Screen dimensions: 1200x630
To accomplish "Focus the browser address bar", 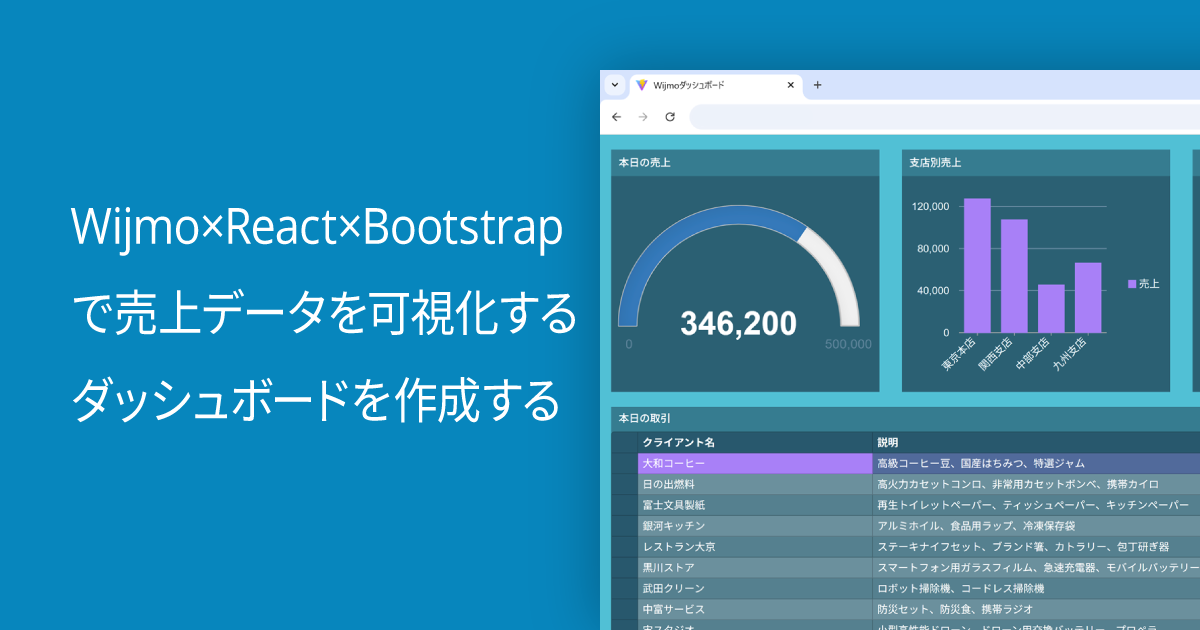I will click(940, 117).
